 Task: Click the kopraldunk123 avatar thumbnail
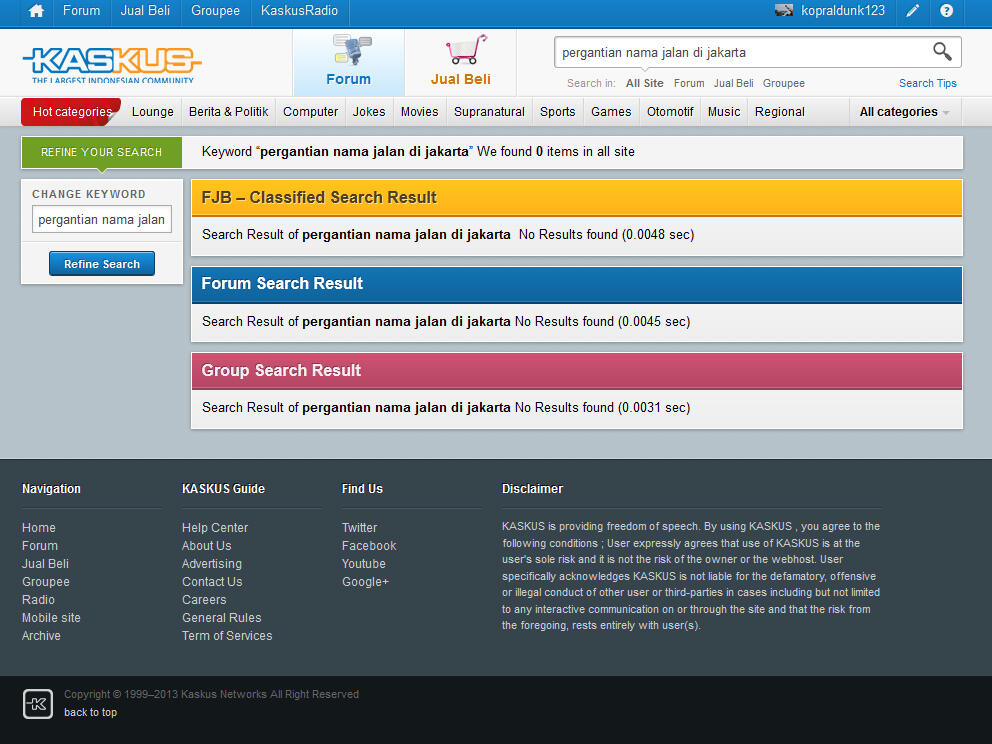(784, 11)
